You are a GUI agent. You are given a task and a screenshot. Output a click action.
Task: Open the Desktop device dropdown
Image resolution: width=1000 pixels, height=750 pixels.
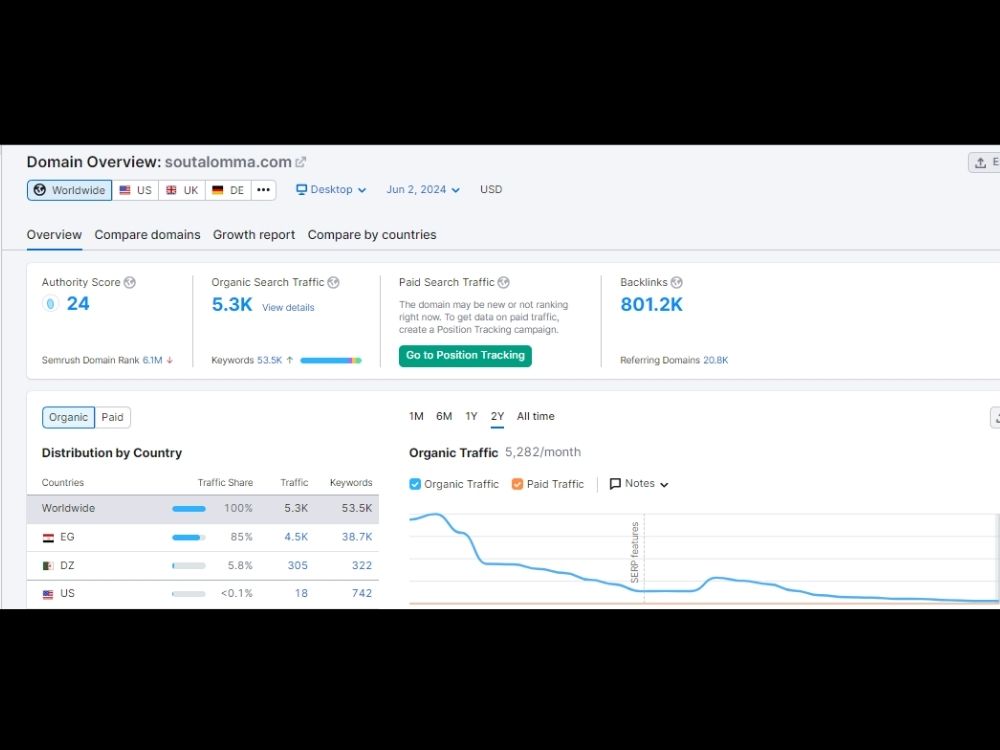click(x=331, y=189)
